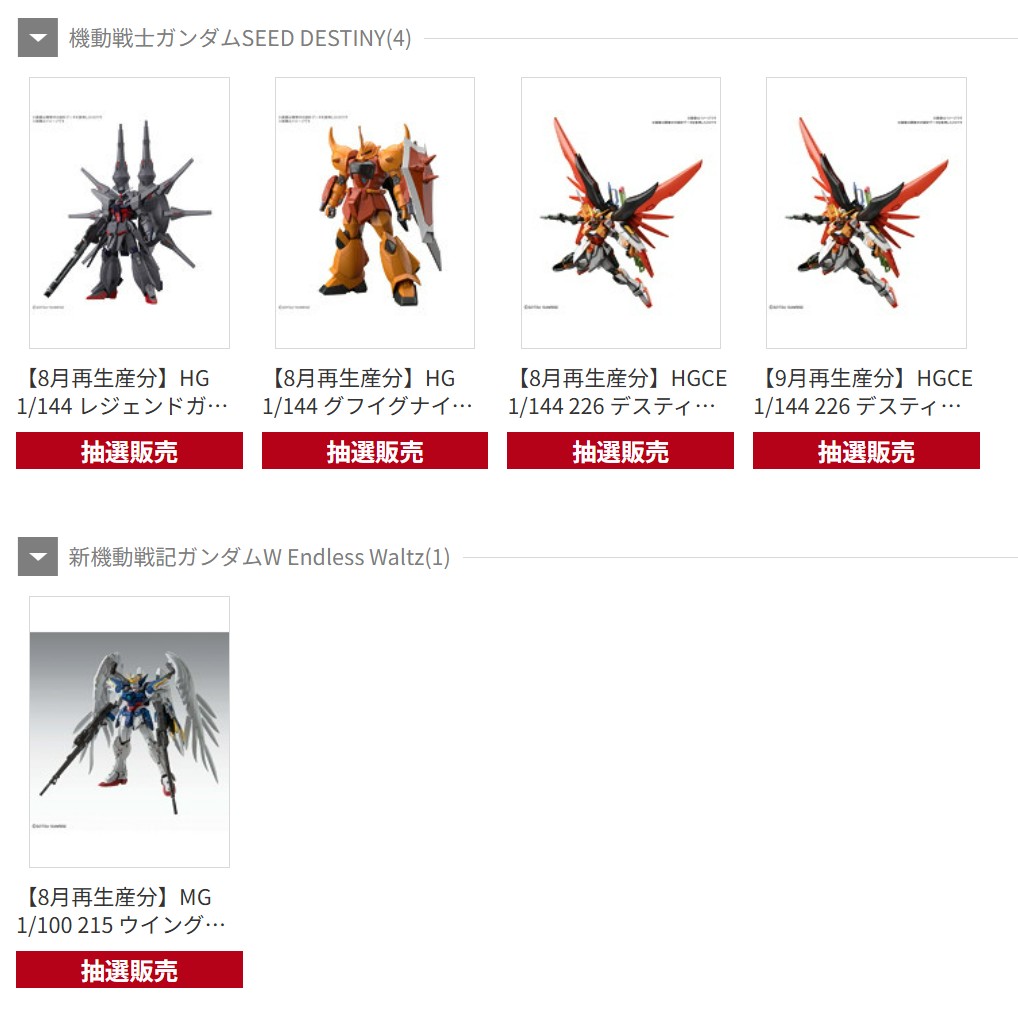
Task: Open the 8月再生産分 Destiny Gundam thumbnail
Action: pos(621,213)
